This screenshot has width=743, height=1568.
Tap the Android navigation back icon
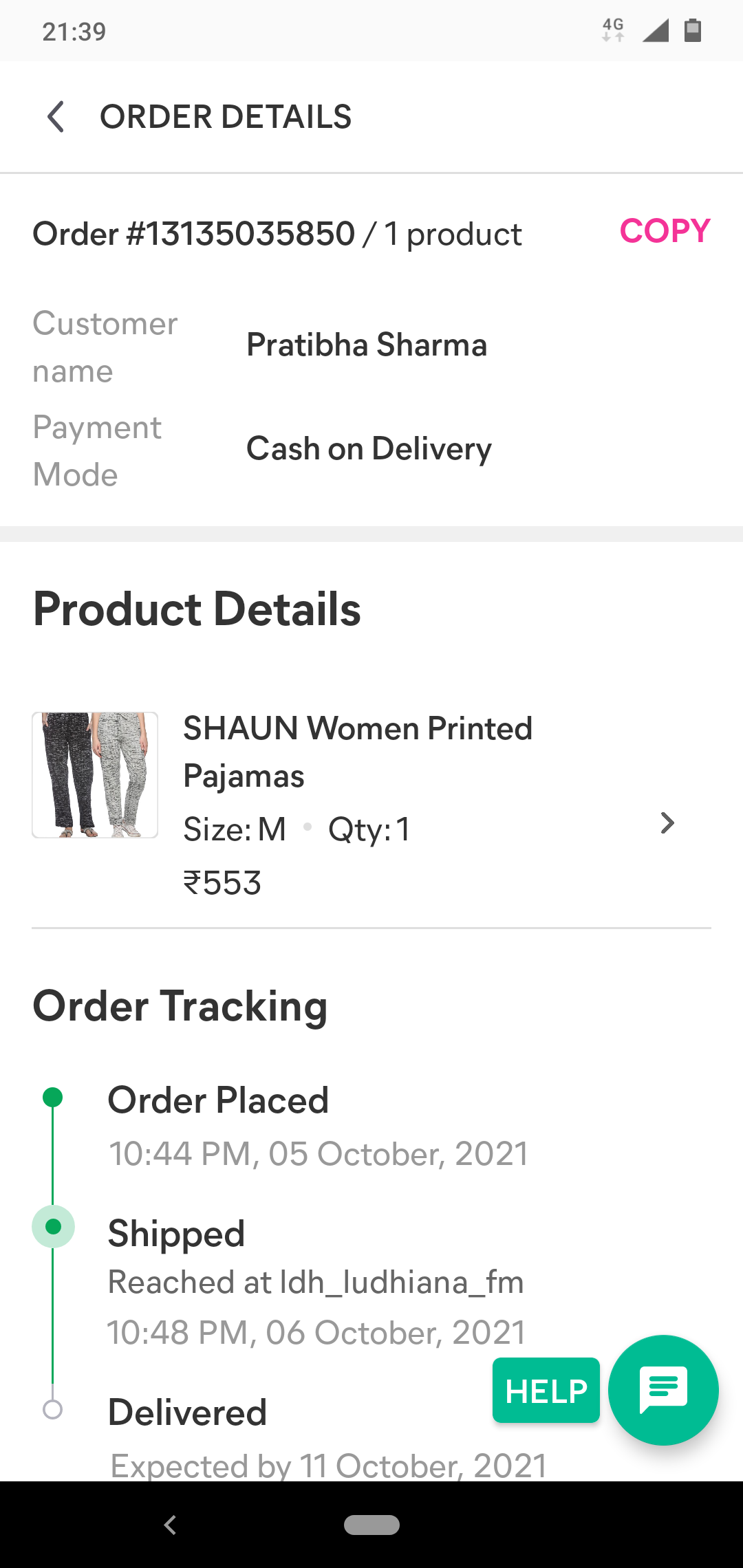[170, 1525]
